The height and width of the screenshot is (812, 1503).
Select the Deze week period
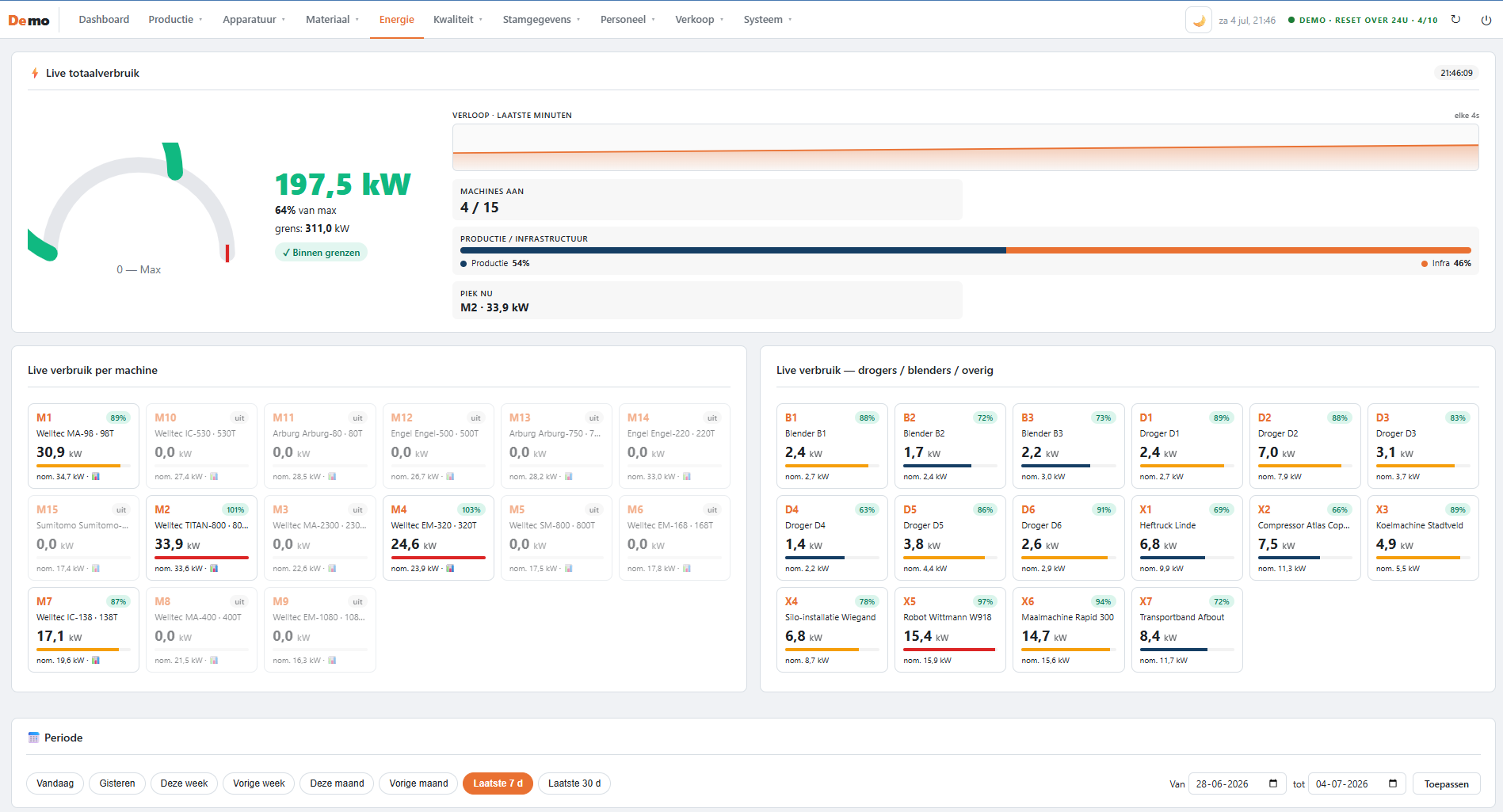click(184, 783)
